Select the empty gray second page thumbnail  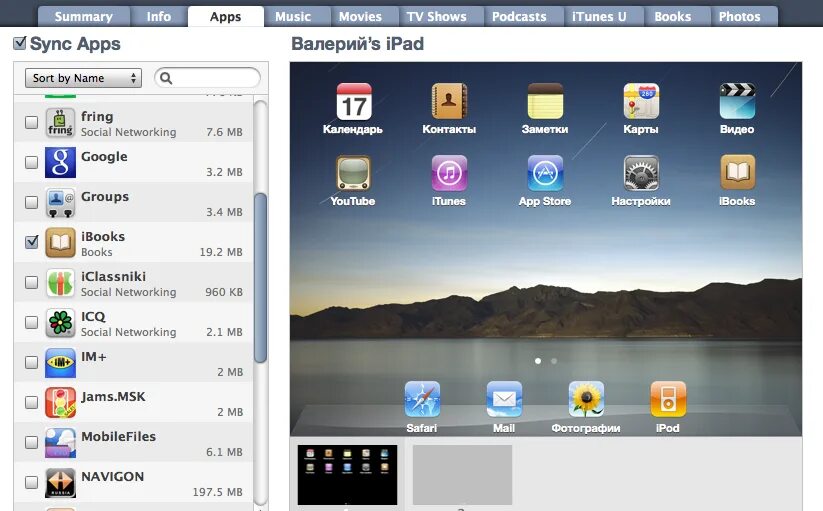point(462,475)
